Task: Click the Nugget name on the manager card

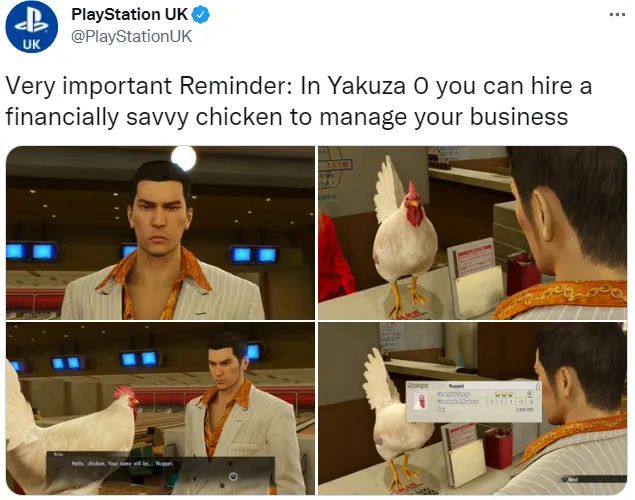Action: point(456,386)
